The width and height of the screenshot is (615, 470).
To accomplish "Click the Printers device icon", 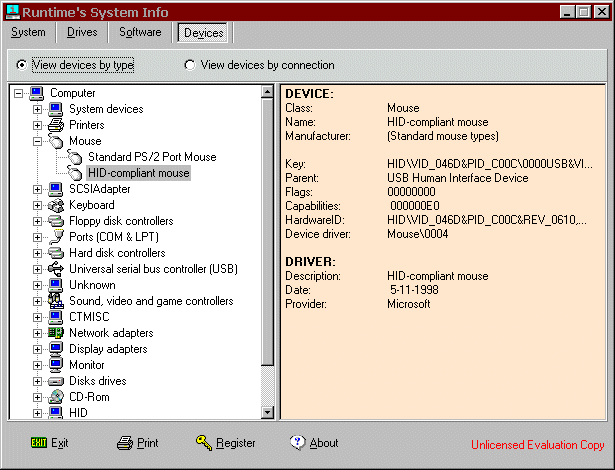I will [56, 125].
